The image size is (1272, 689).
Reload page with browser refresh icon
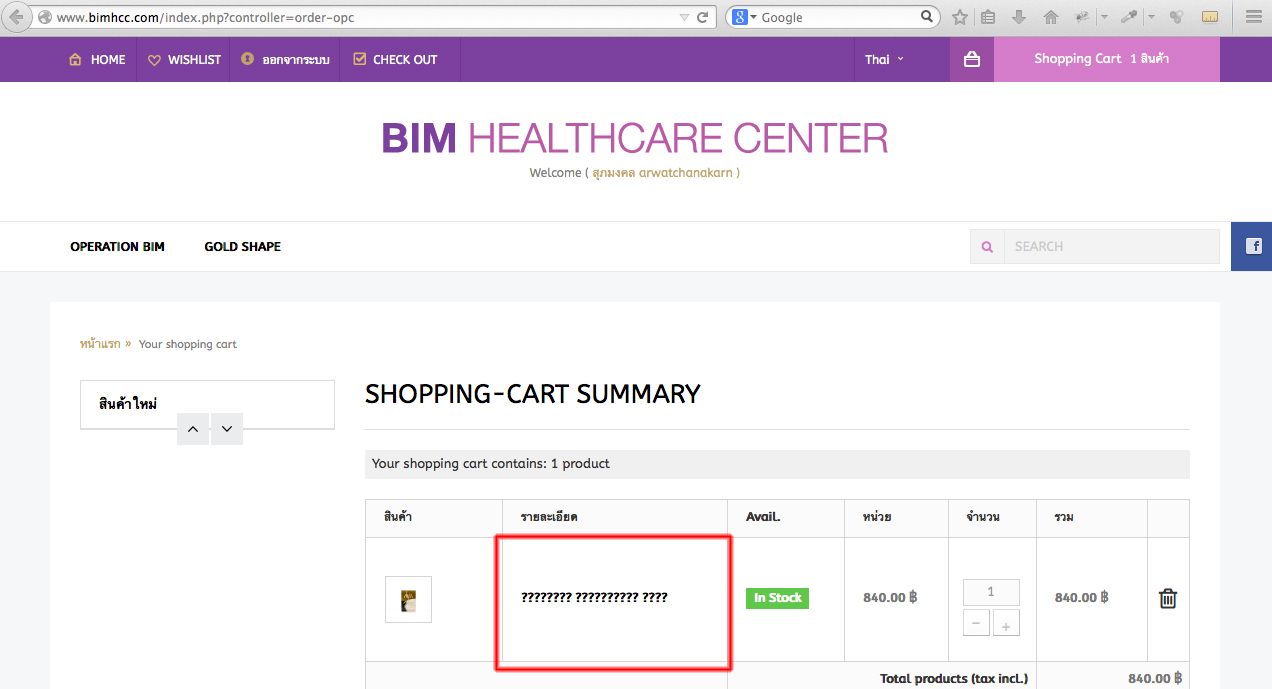(703, 17)
